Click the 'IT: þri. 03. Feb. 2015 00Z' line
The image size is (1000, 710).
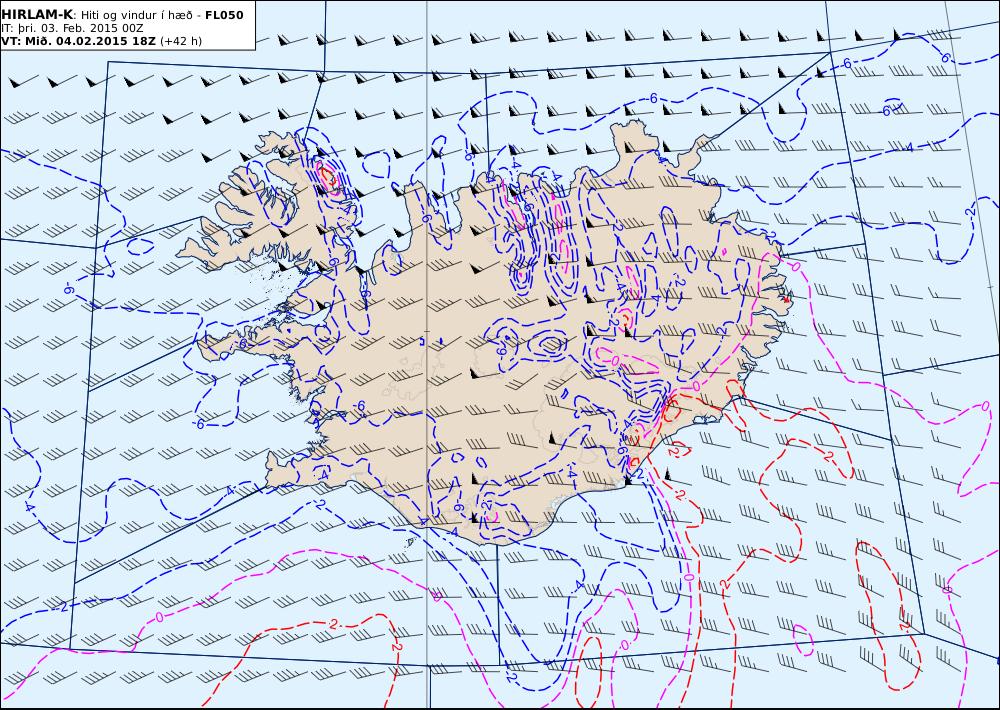[72, 28]
